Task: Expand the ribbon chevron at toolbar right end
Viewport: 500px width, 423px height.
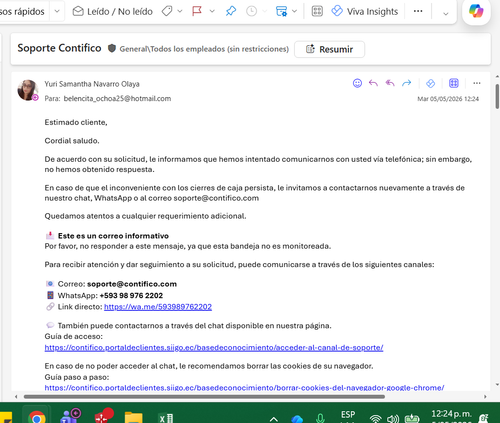Action: (446, 14)
